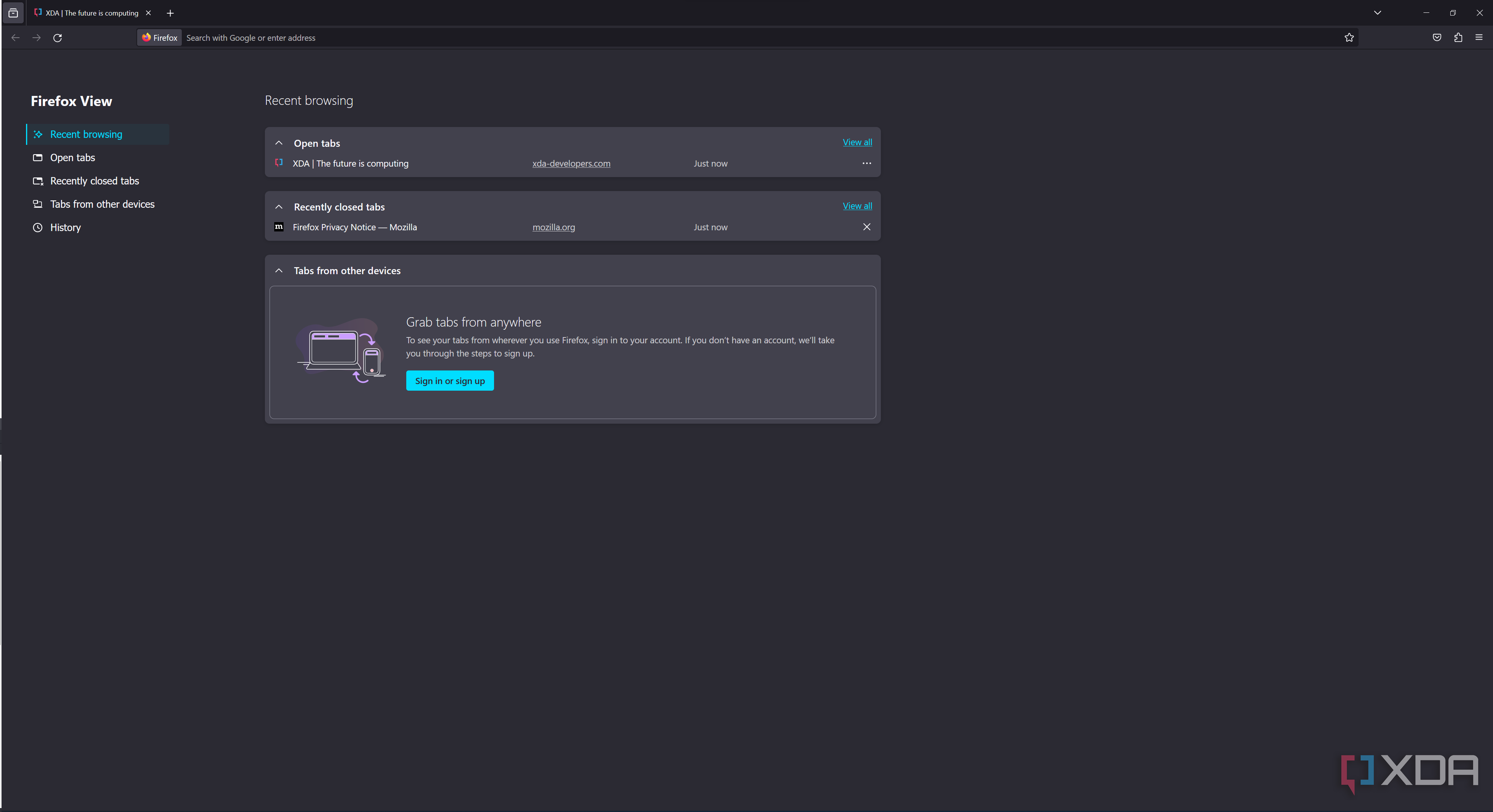
Task: Click the xda-developers.com link
Action: [571, 163]
